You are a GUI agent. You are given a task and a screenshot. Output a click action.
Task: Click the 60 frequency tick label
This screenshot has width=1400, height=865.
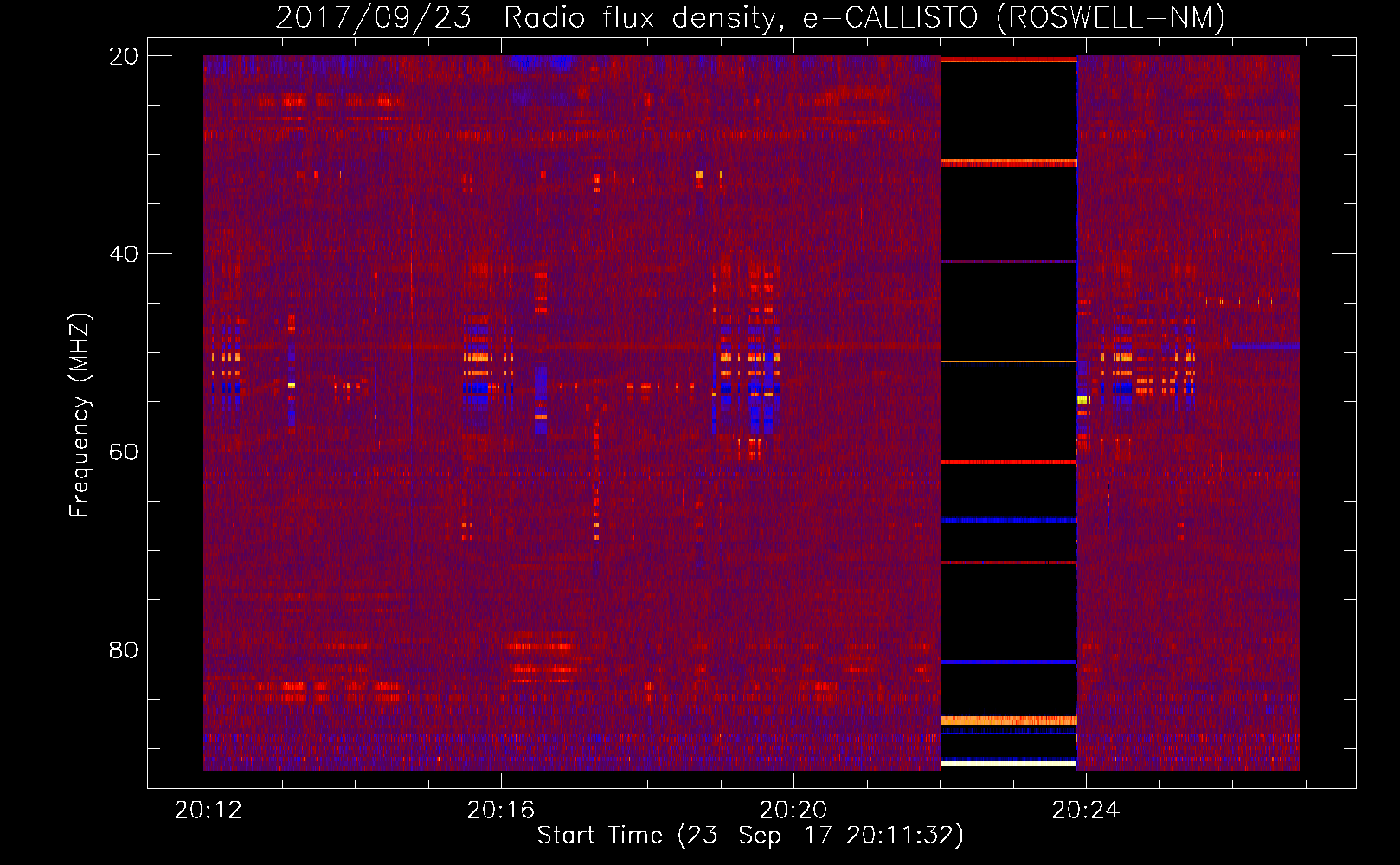coord(124,452)
